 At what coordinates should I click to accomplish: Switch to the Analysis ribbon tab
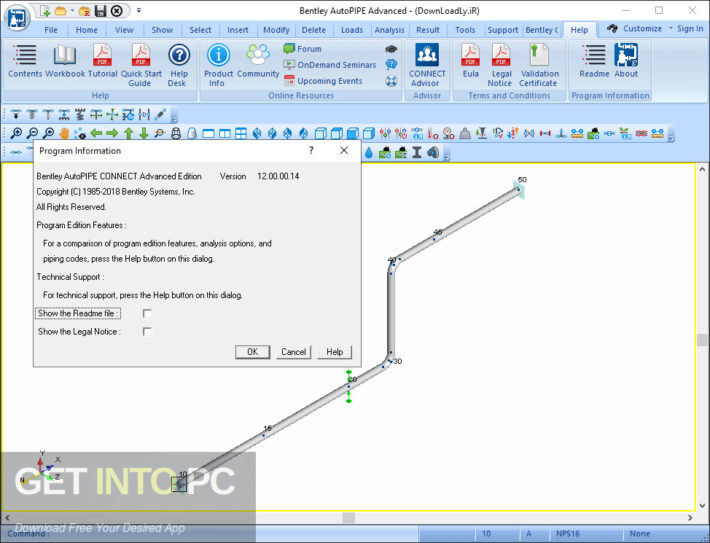[389, 30]
